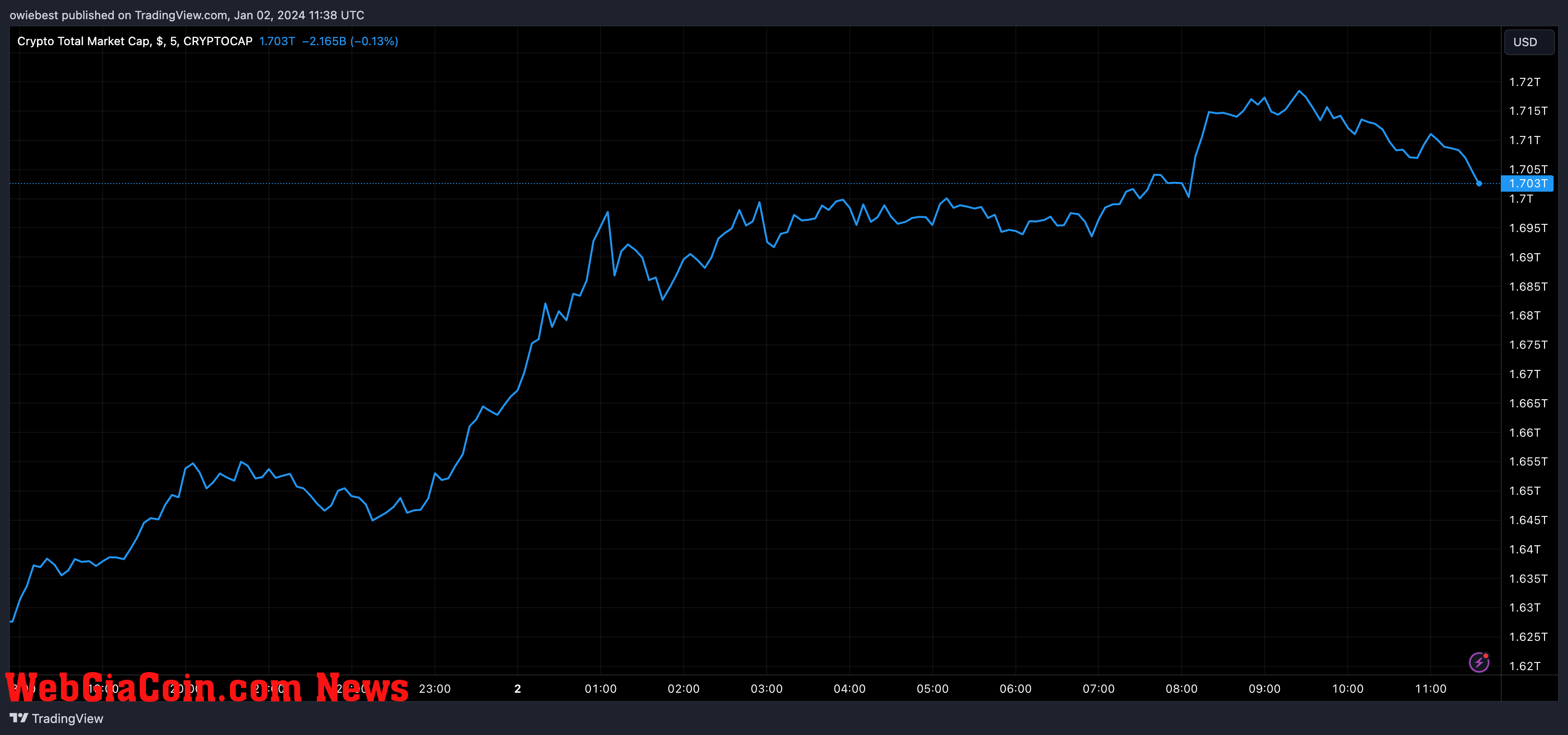This screenshot has height=735, width=1568.
Task: Click the (−0.13%) percentage change
Action: tap(374, 41)
